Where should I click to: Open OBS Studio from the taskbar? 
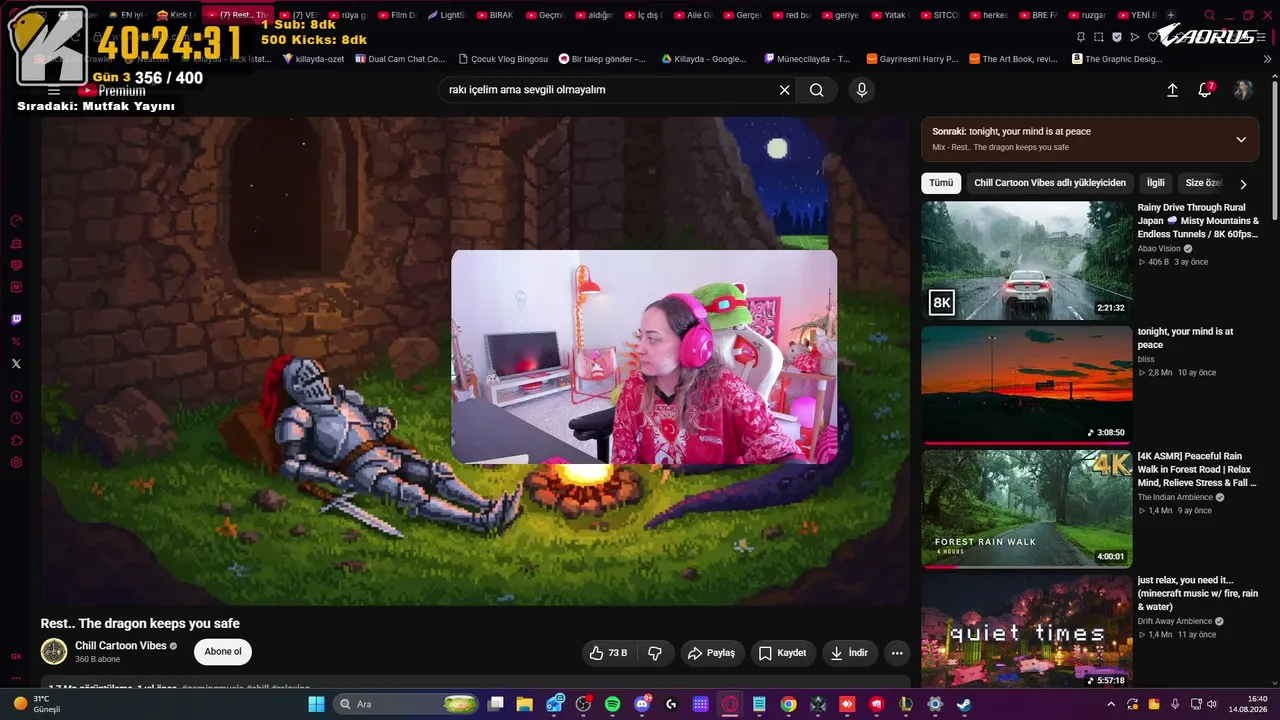583,704
